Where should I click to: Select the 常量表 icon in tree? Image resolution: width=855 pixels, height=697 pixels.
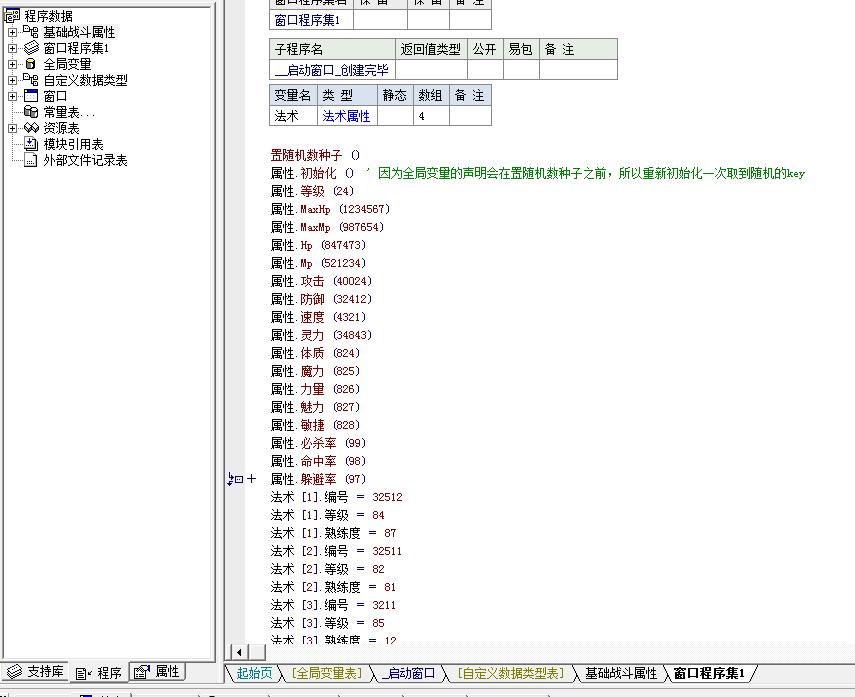tap(31, 112)
